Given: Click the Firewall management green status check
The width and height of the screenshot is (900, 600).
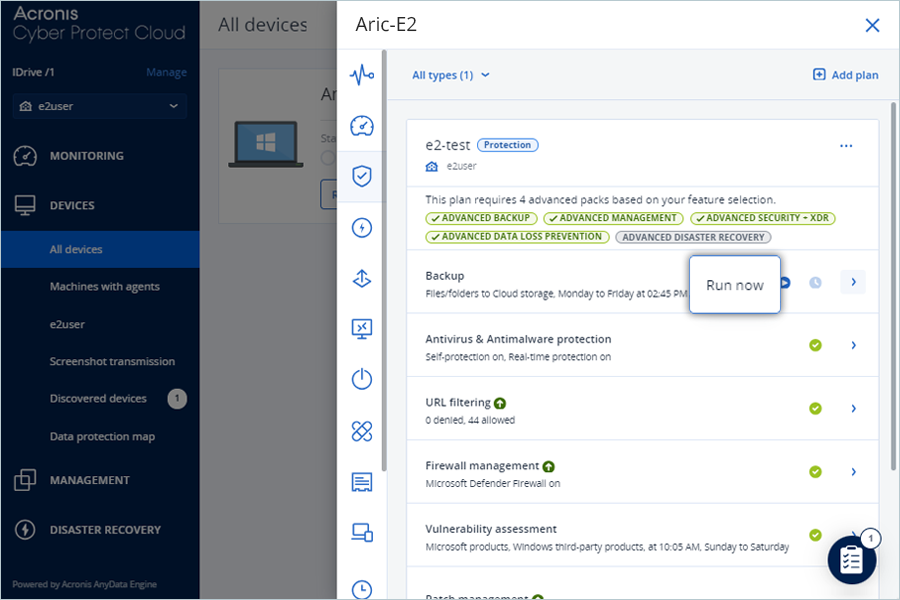Looking at the screenshot, I should point(815,471).
